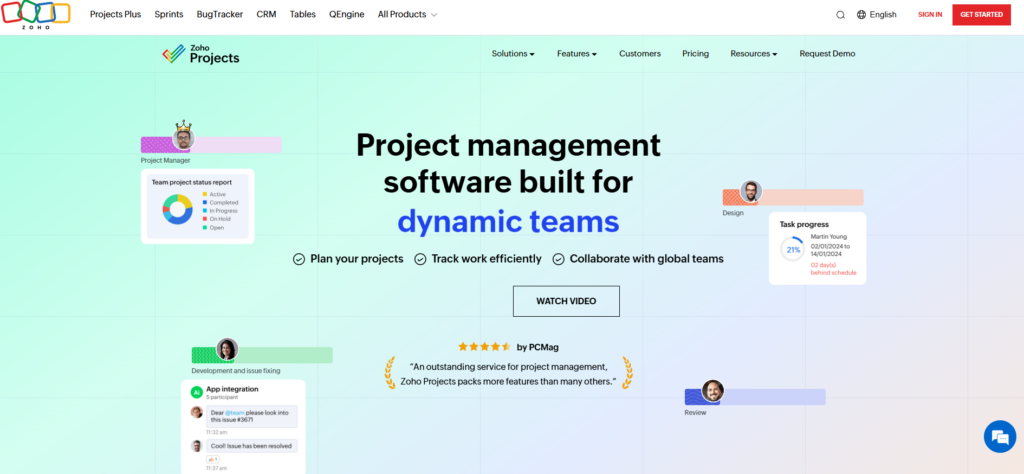Open the Solutions dropdown menu
The width and height of the screenshot is (1024, 474).
pyautogui.click(x=513, y=54)
